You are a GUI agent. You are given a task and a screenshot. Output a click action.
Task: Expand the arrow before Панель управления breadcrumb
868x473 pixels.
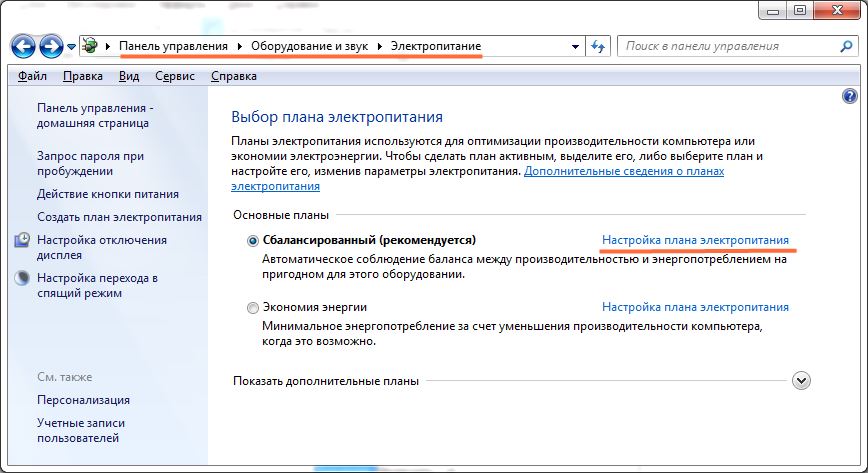[107, 47]
